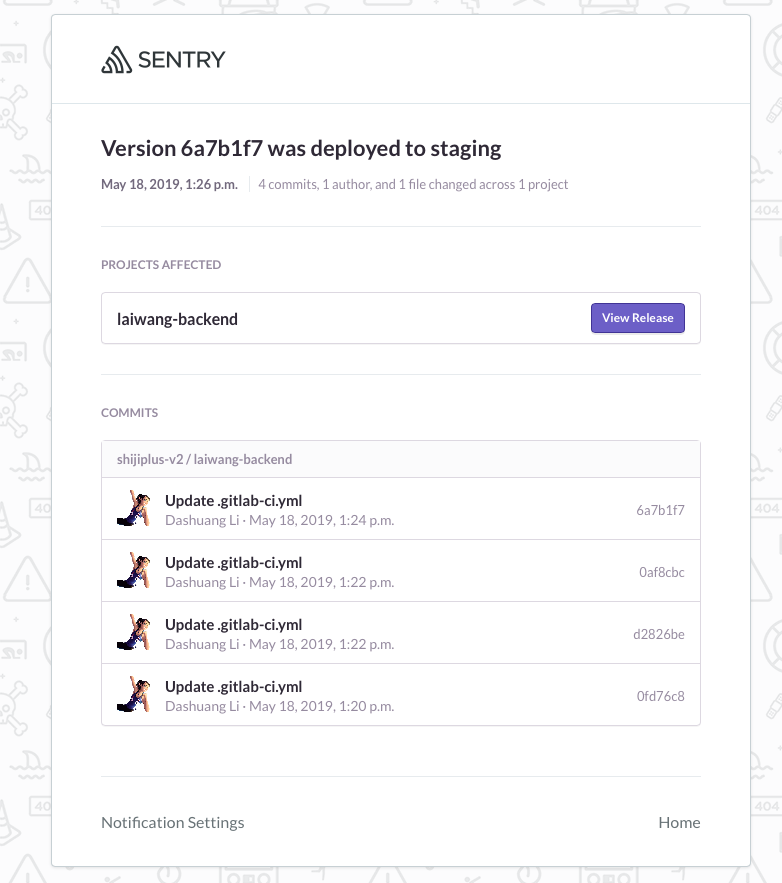This screenshot has height=883, width=782.
Task: Open commit hash 0af8cbc link
Action: (x=662, y=572)
